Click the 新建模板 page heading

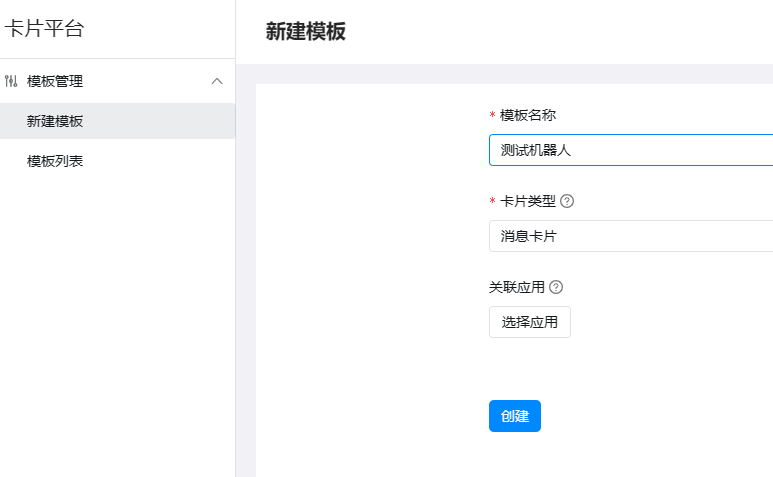305,31
